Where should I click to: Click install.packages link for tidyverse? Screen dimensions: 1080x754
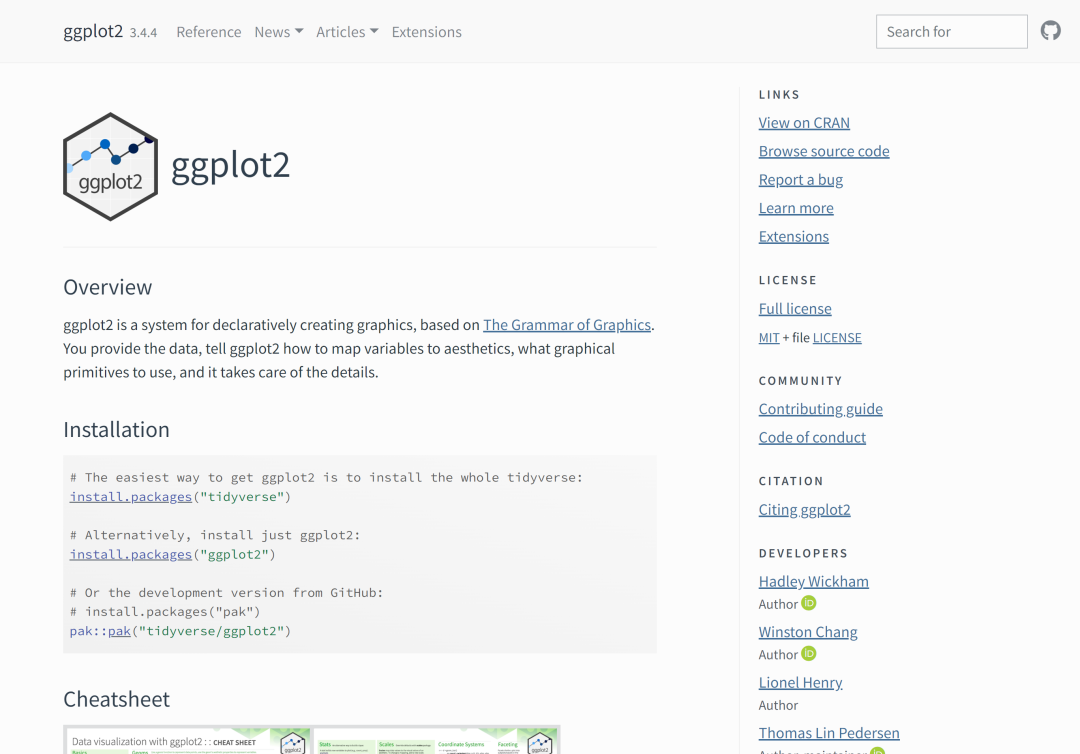tap(130, 496)
